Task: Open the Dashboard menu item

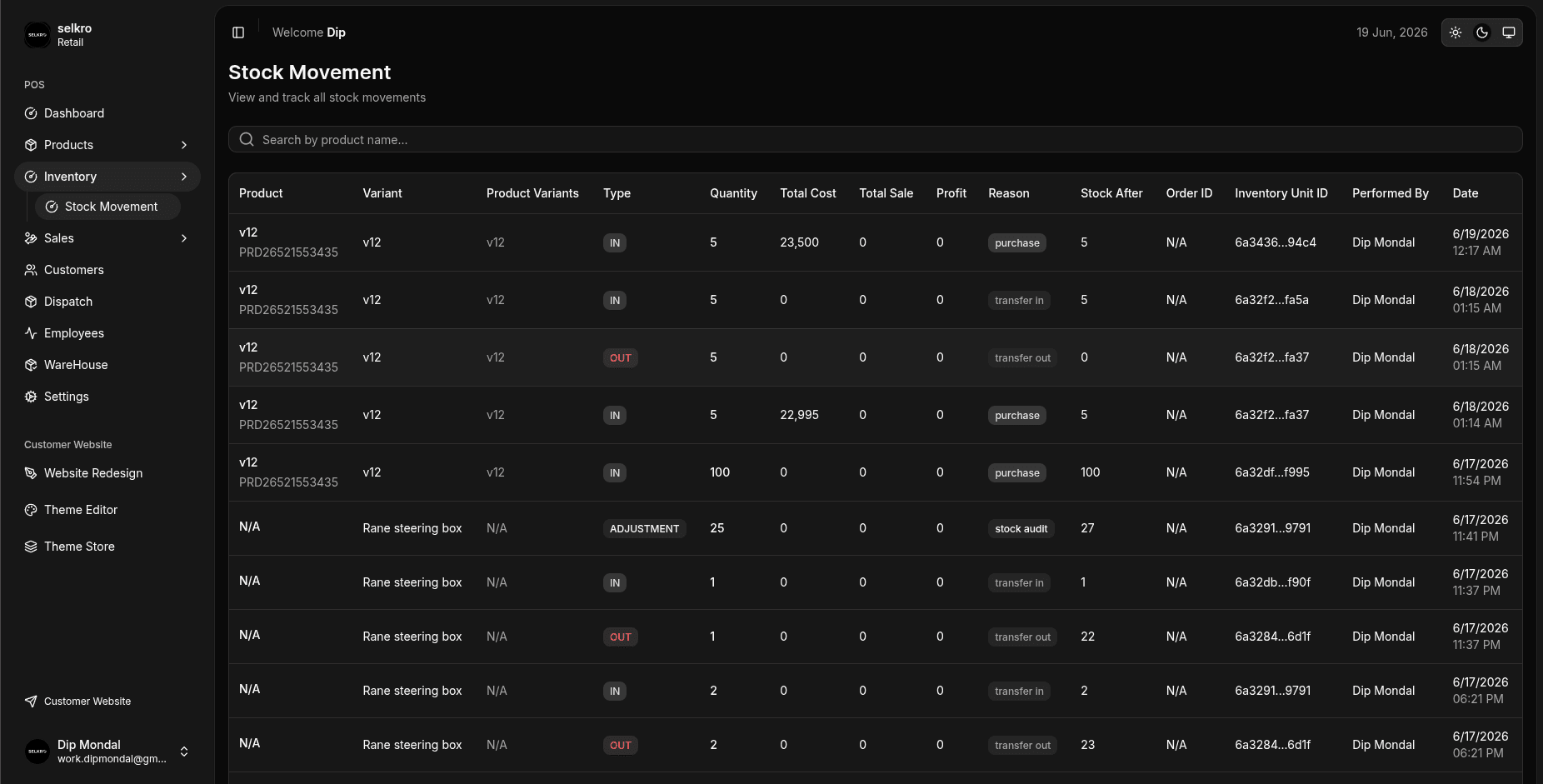Action: [x=107, y=113]
